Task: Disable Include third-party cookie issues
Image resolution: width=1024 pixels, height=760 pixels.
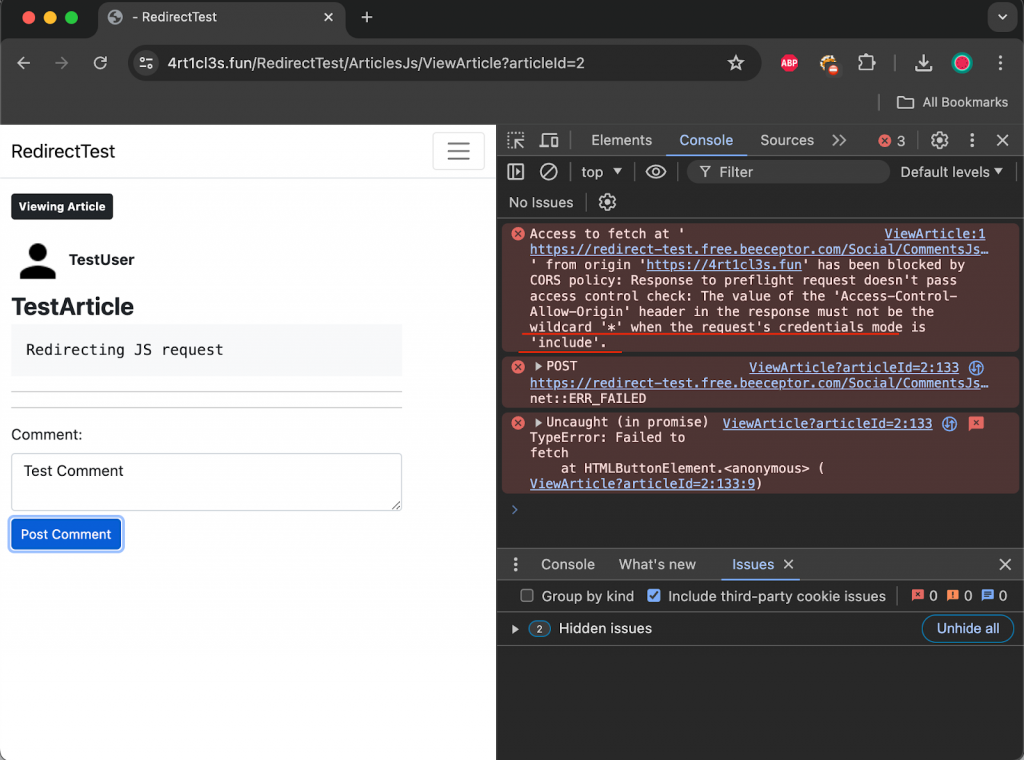Action: coord(654,596)
